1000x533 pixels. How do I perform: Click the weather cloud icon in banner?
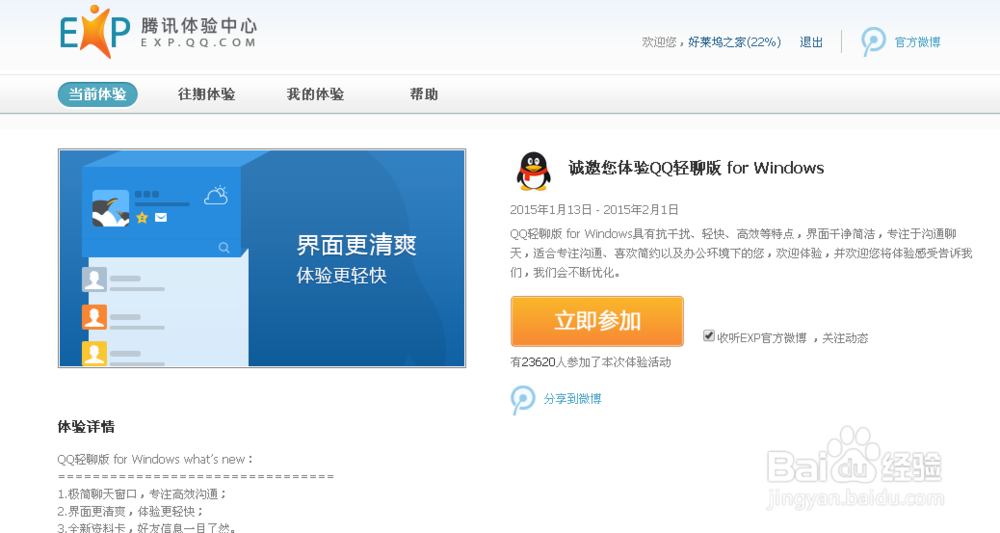click(216, 195)
